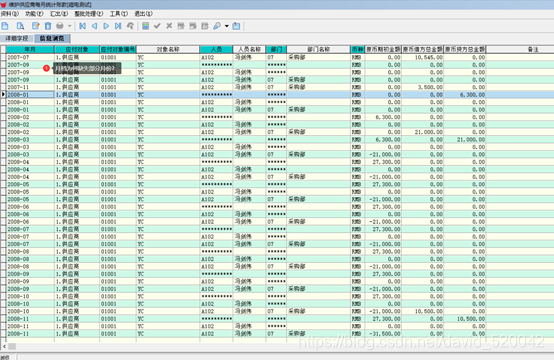This screenshot has width=554, height=360.
Task: Click the 应付对象编号 column header
Action: (x=118, y=49)
